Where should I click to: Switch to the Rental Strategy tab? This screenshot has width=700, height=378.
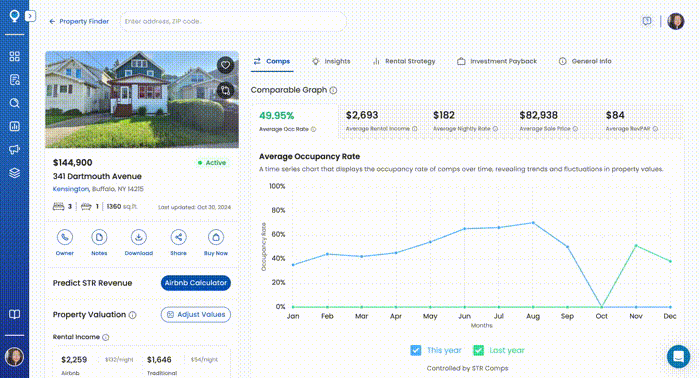(404, 61)
